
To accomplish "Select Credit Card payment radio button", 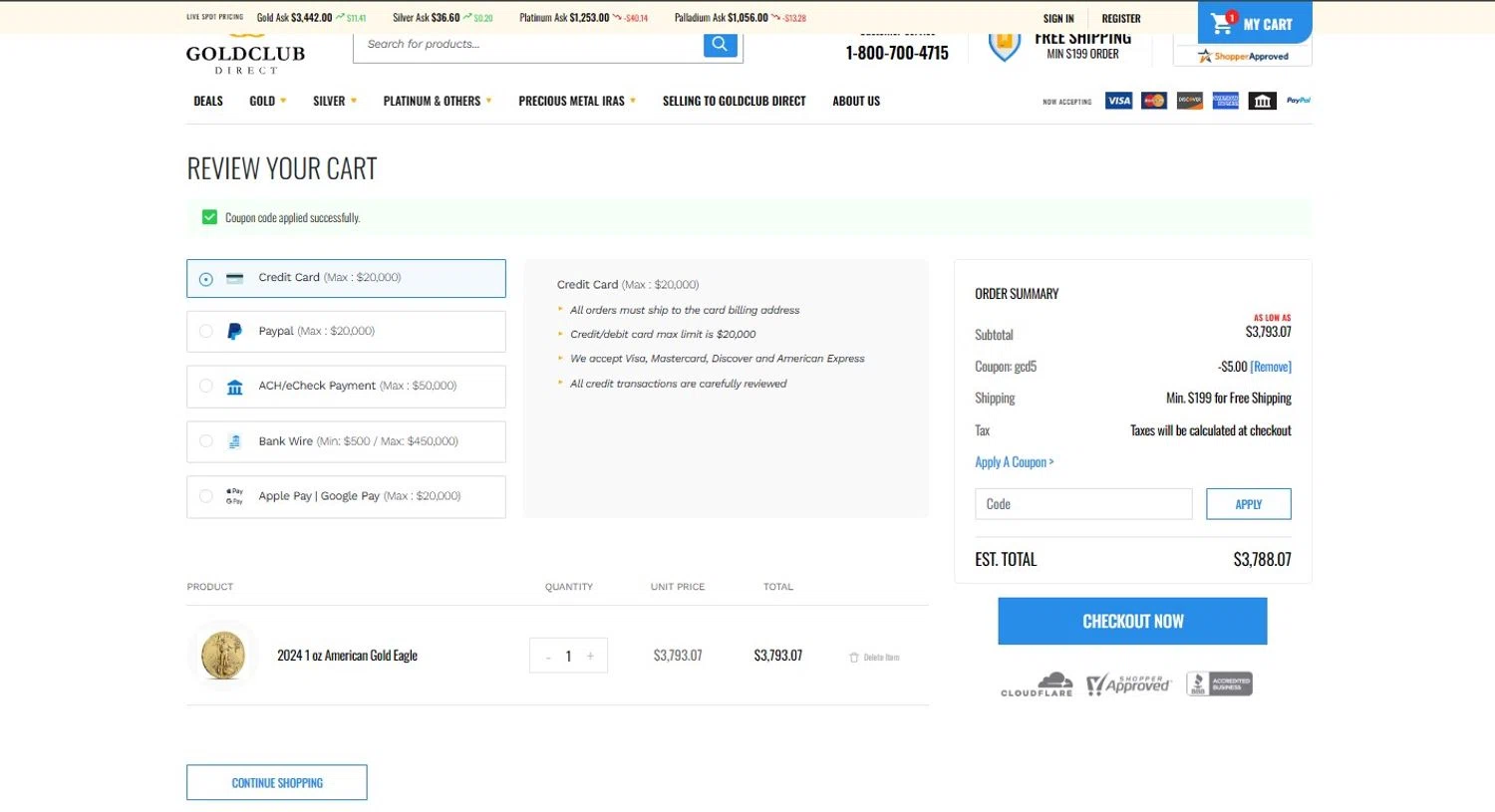I will [206, 279].
